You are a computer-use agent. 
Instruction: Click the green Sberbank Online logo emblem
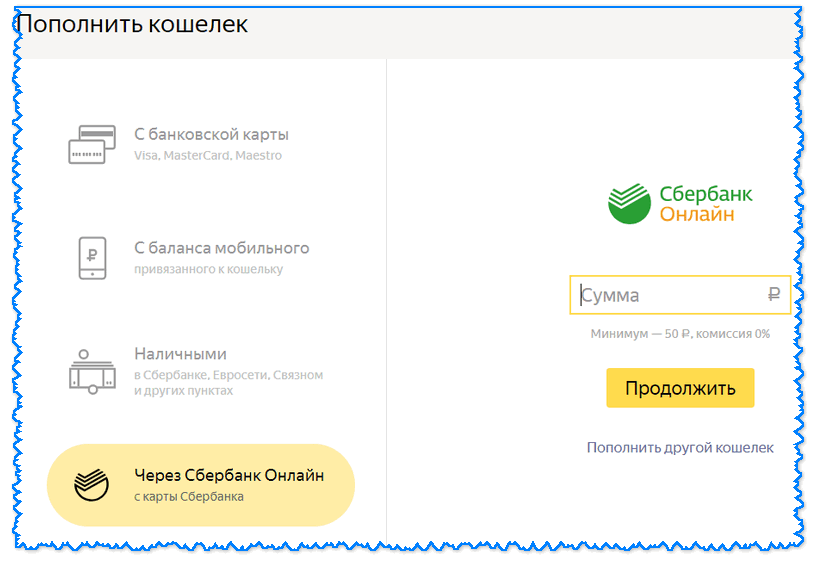click(x=629, y=204)
